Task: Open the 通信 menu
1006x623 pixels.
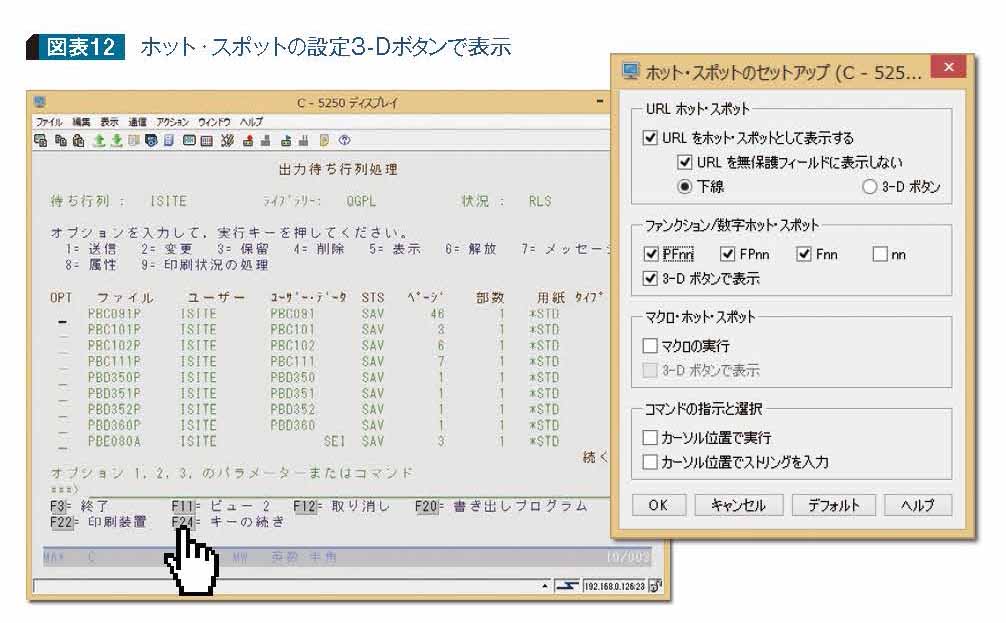Action: coord(137,121)
